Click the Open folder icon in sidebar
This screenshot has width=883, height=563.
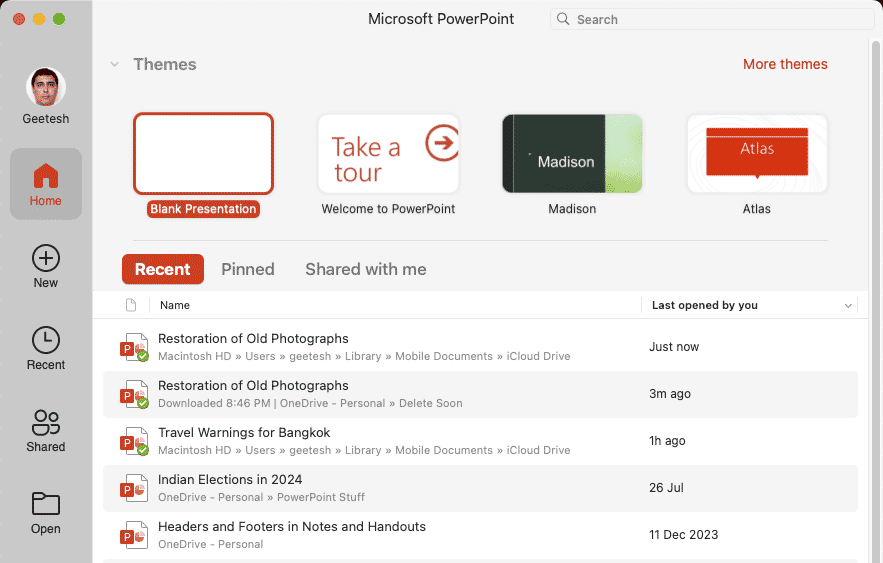(46, 504)
